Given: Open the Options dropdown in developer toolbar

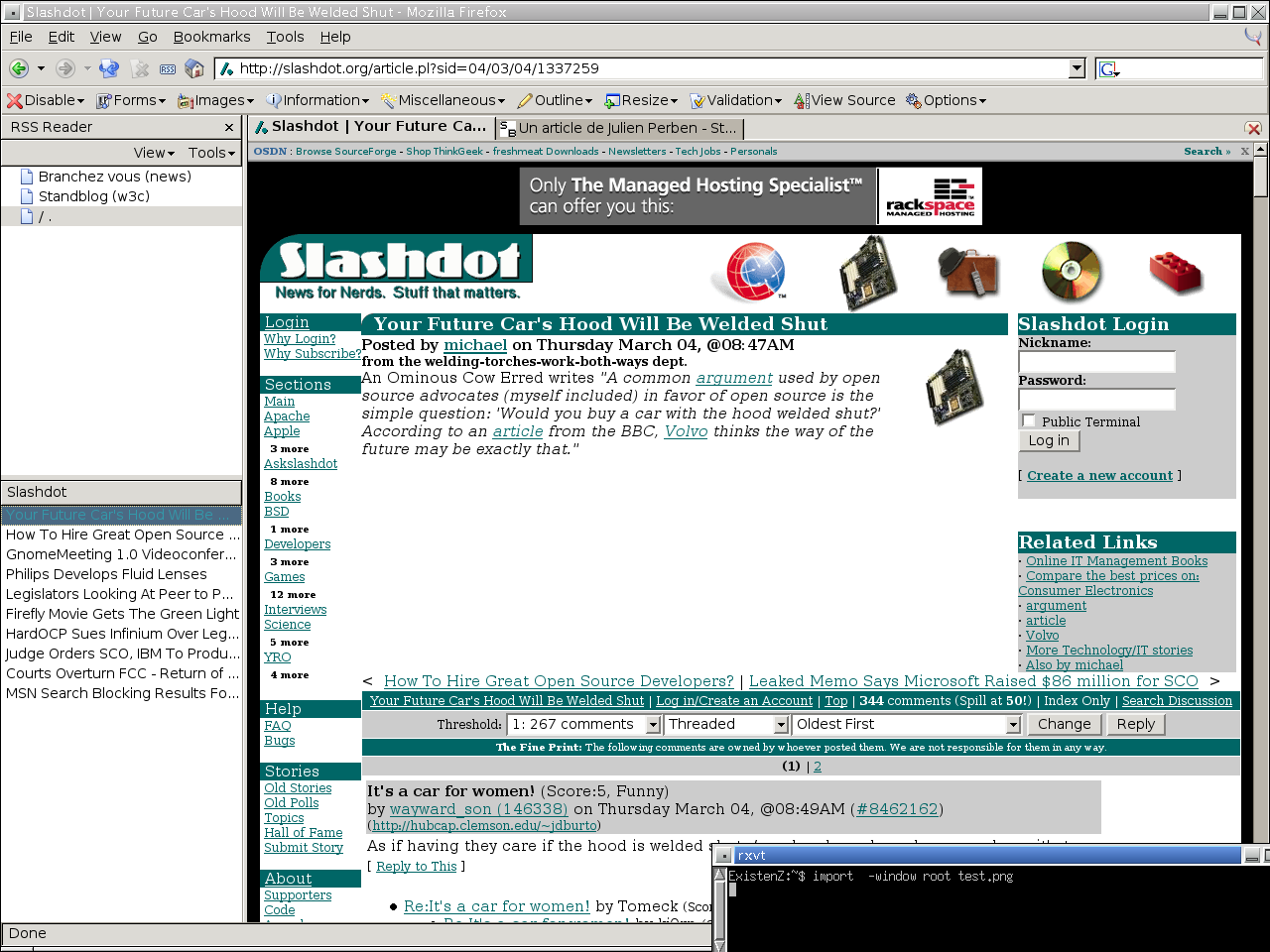Looking at the screenshot, I should click(946, 100).
